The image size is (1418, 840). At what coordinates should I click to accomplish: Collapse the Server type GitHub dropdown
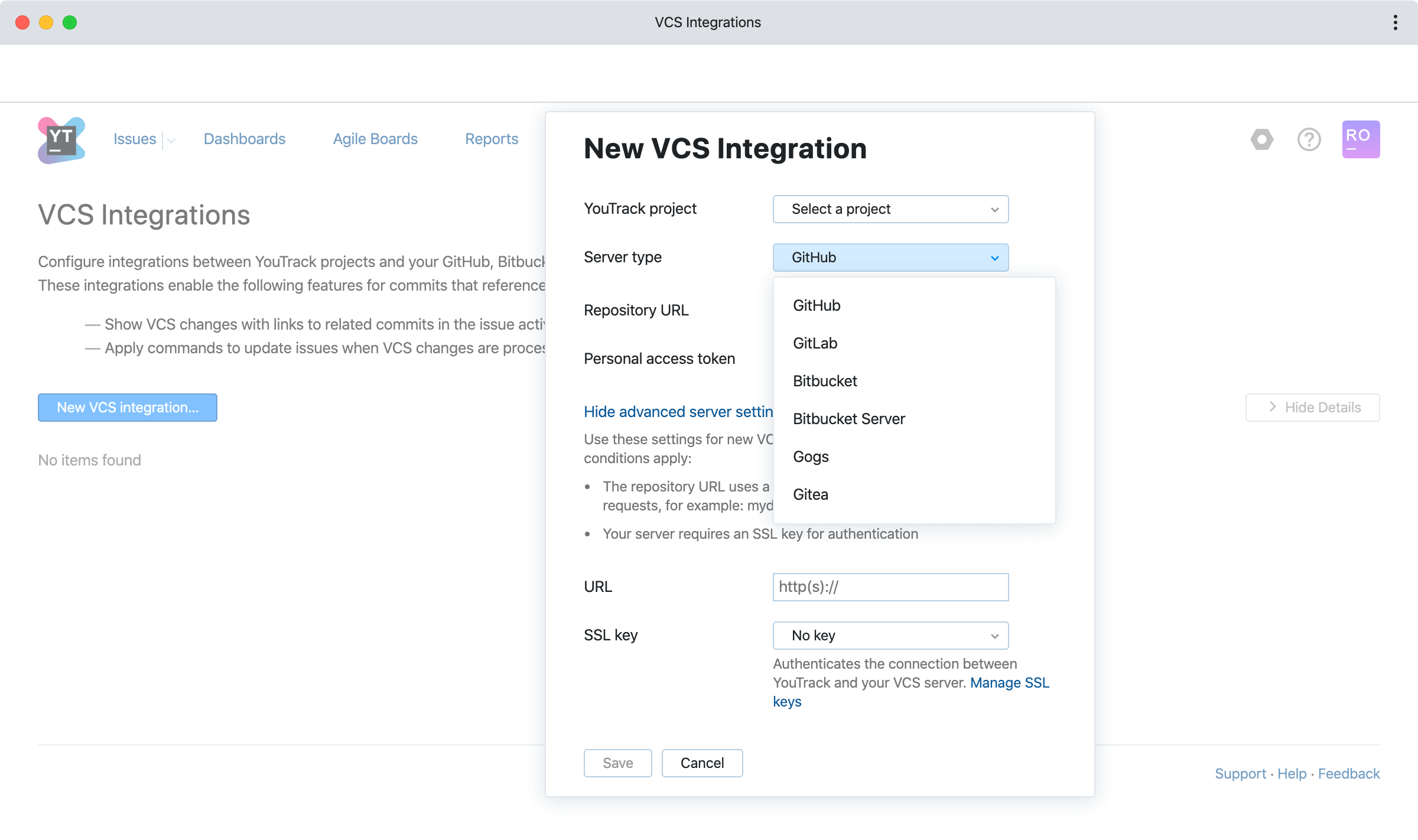click(x=890, y=258)
